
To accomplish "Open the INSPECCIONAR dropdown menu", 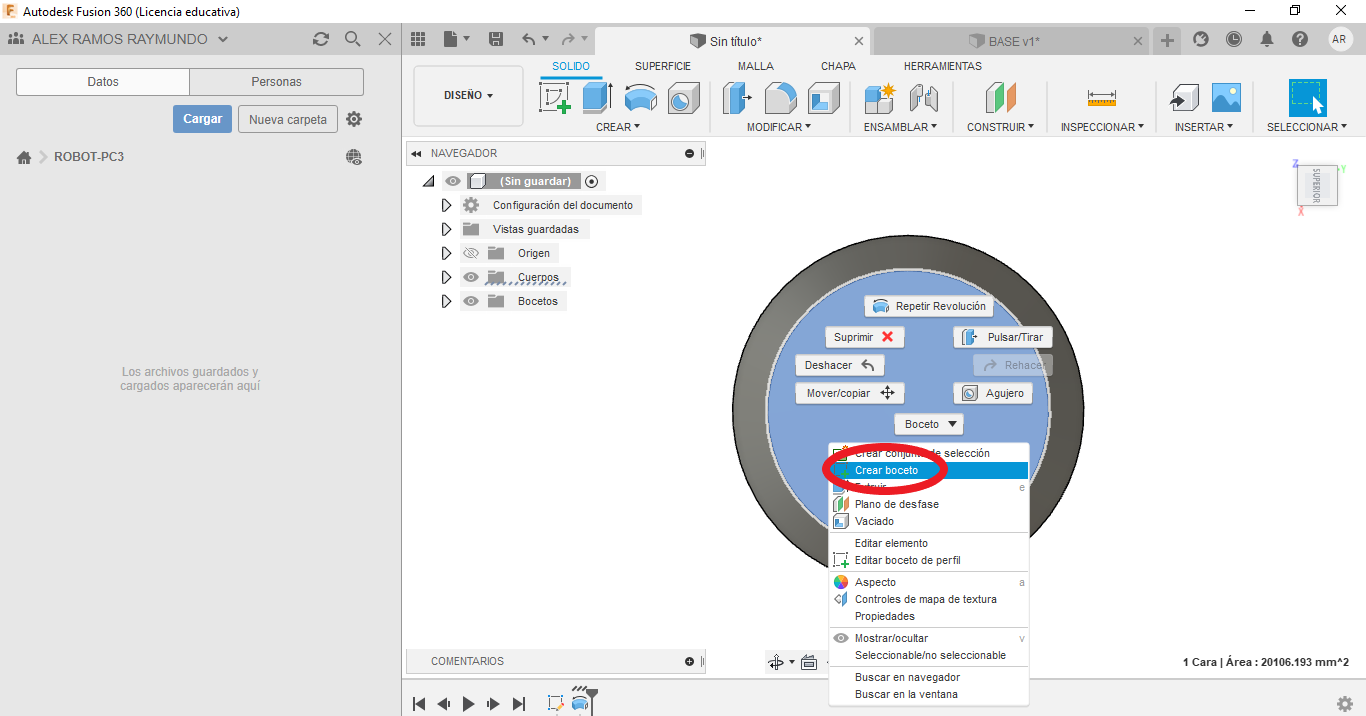I will click(1103, 127).
